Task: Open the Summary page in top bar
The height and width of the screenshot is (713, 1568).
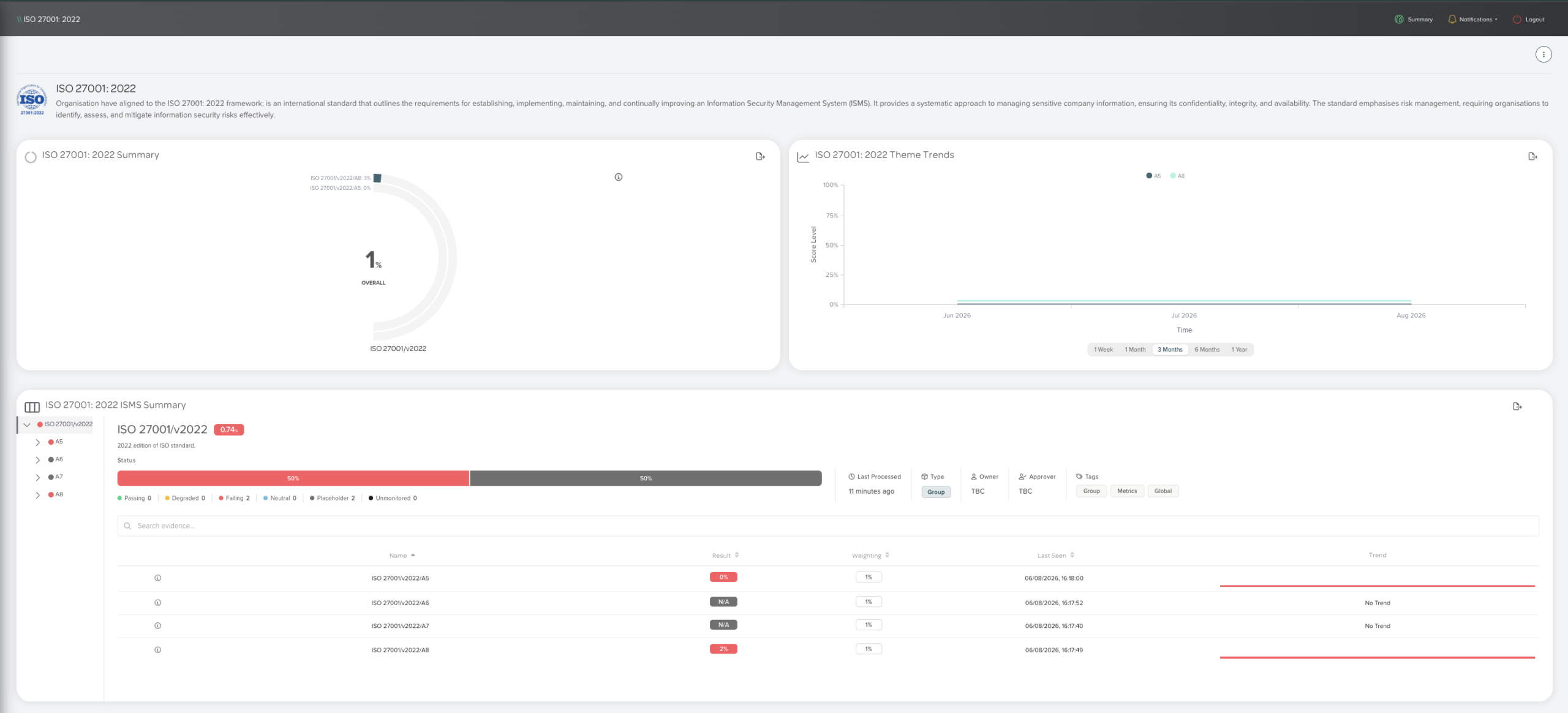Action: click(x=1414, y=19)
